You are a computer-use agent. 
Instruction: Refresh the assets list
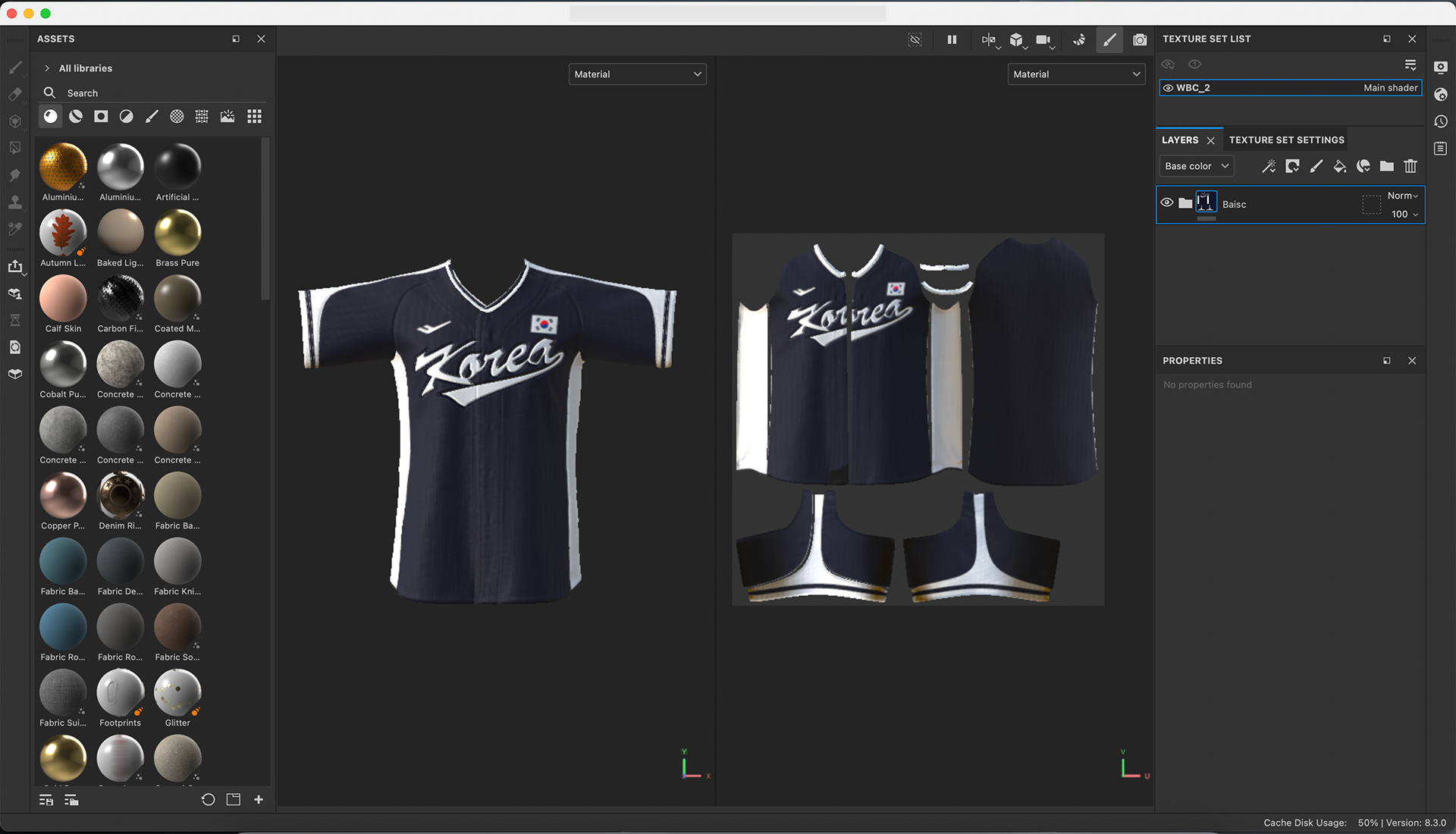coord(208,799)
